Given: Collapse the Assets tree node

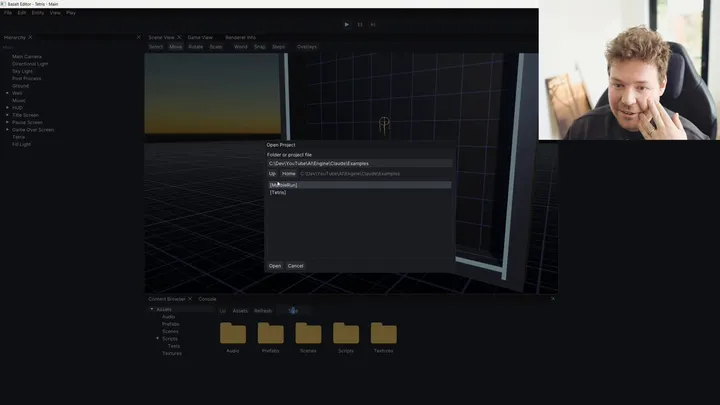Looking at the screenshot, I should (152, 309).
